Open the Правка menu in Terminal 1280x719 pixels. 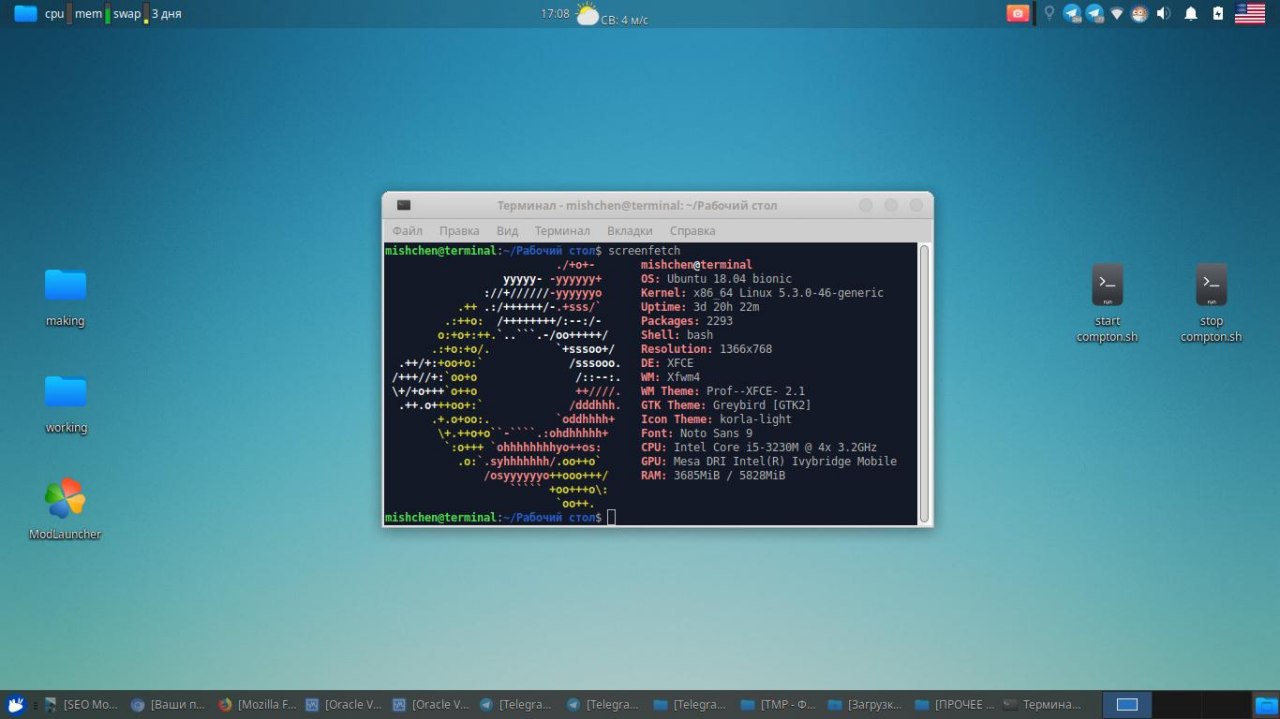pyautogui.click(x=459, y=231)
